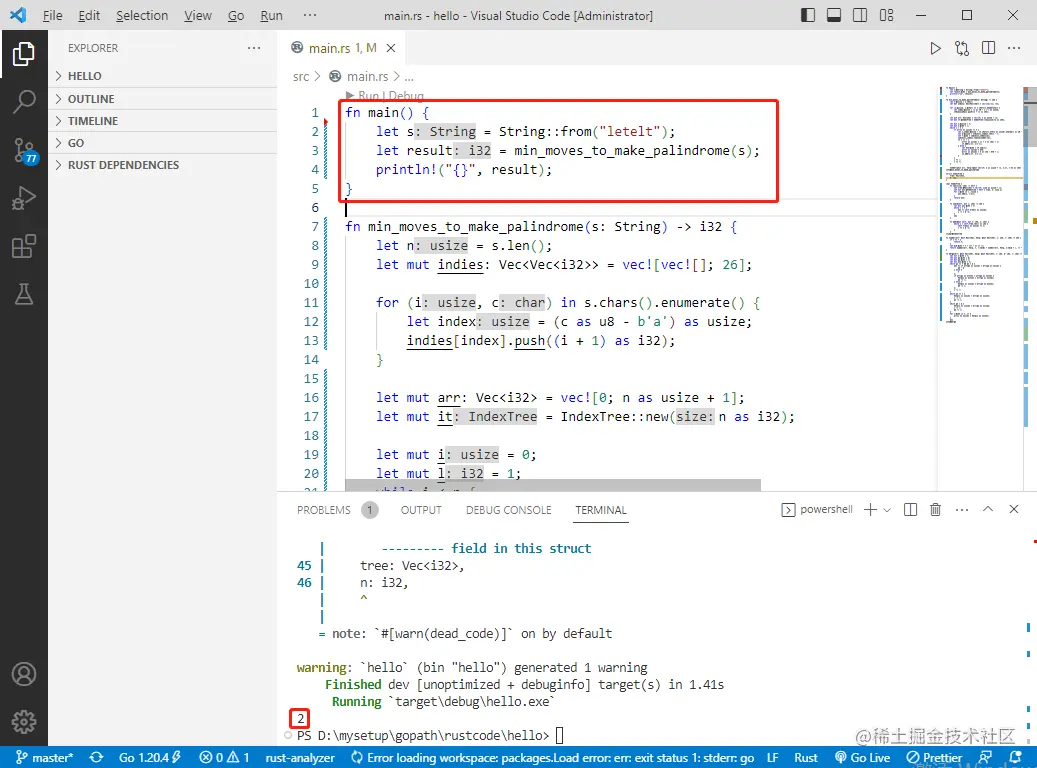Open the File menu
Image resolution: width=1037 pixels, height=768 pixels.
tap(52, 15)
